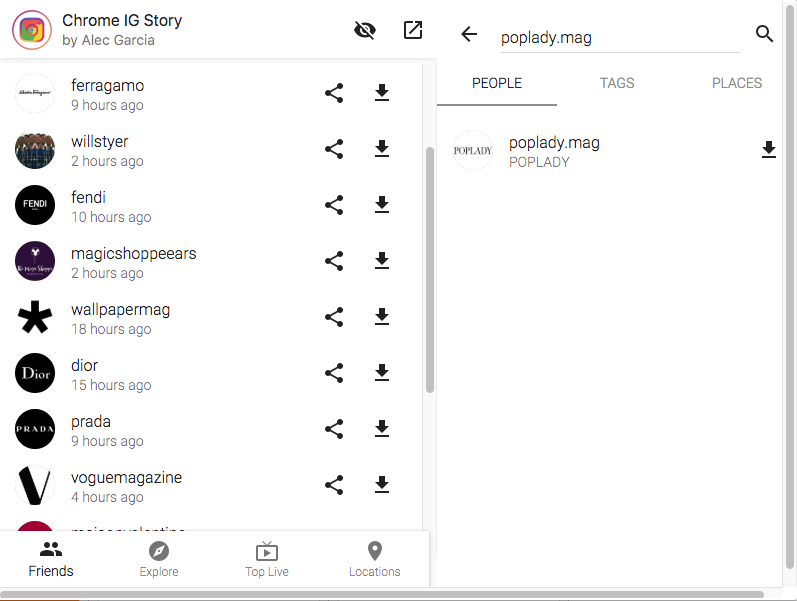
Task: Share ferragamo story
Action: [334, 93]
